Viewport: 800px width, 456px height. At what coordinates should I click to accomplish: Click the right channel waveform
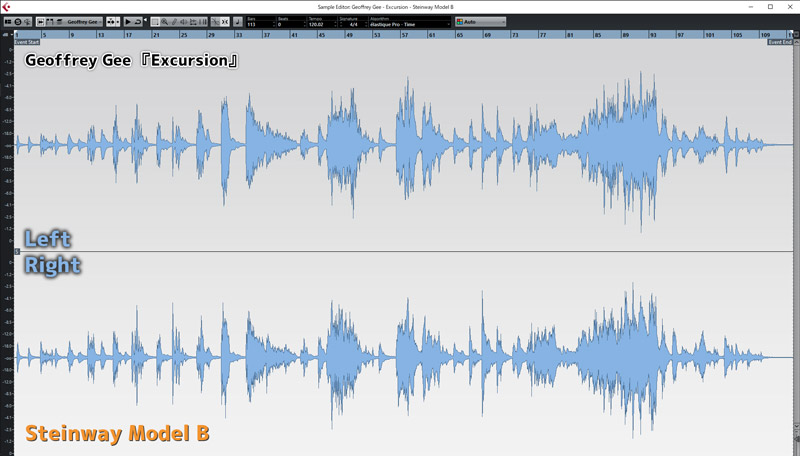(x=403, y=358)
